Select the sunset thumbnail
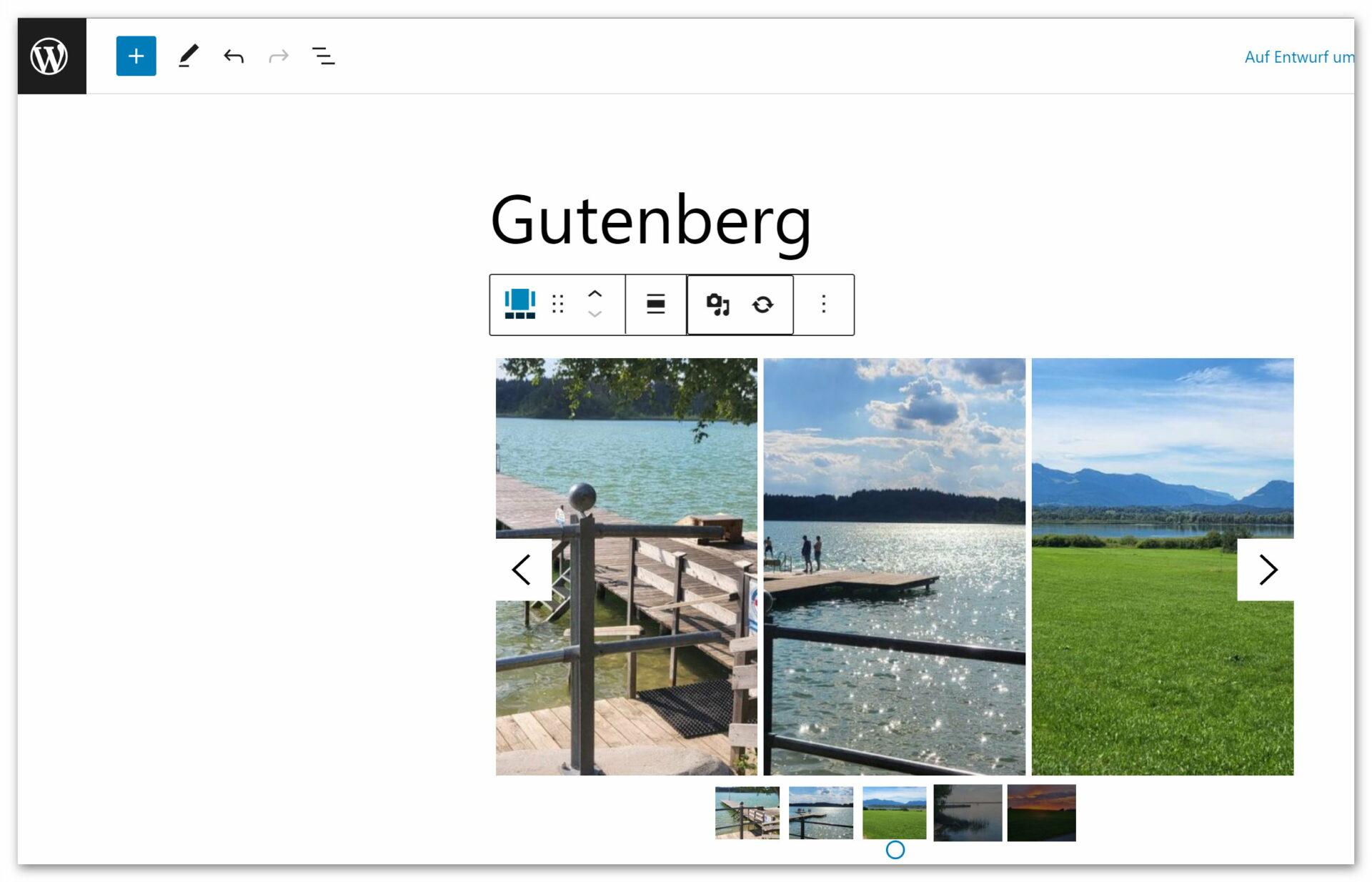Image resolution: width=1372 pixels, height=882 pixels. coord(1041,813)
